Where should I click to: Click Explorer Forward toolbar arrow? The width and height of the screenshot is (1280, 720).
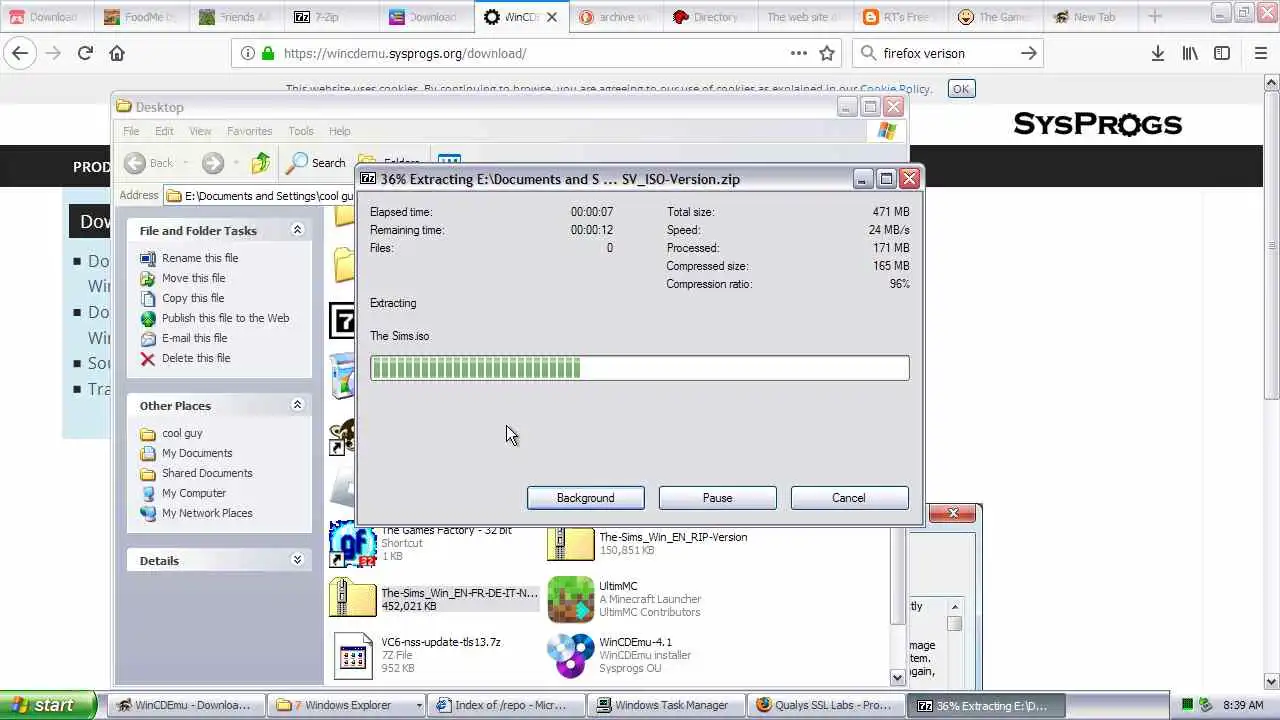(212, 163)
